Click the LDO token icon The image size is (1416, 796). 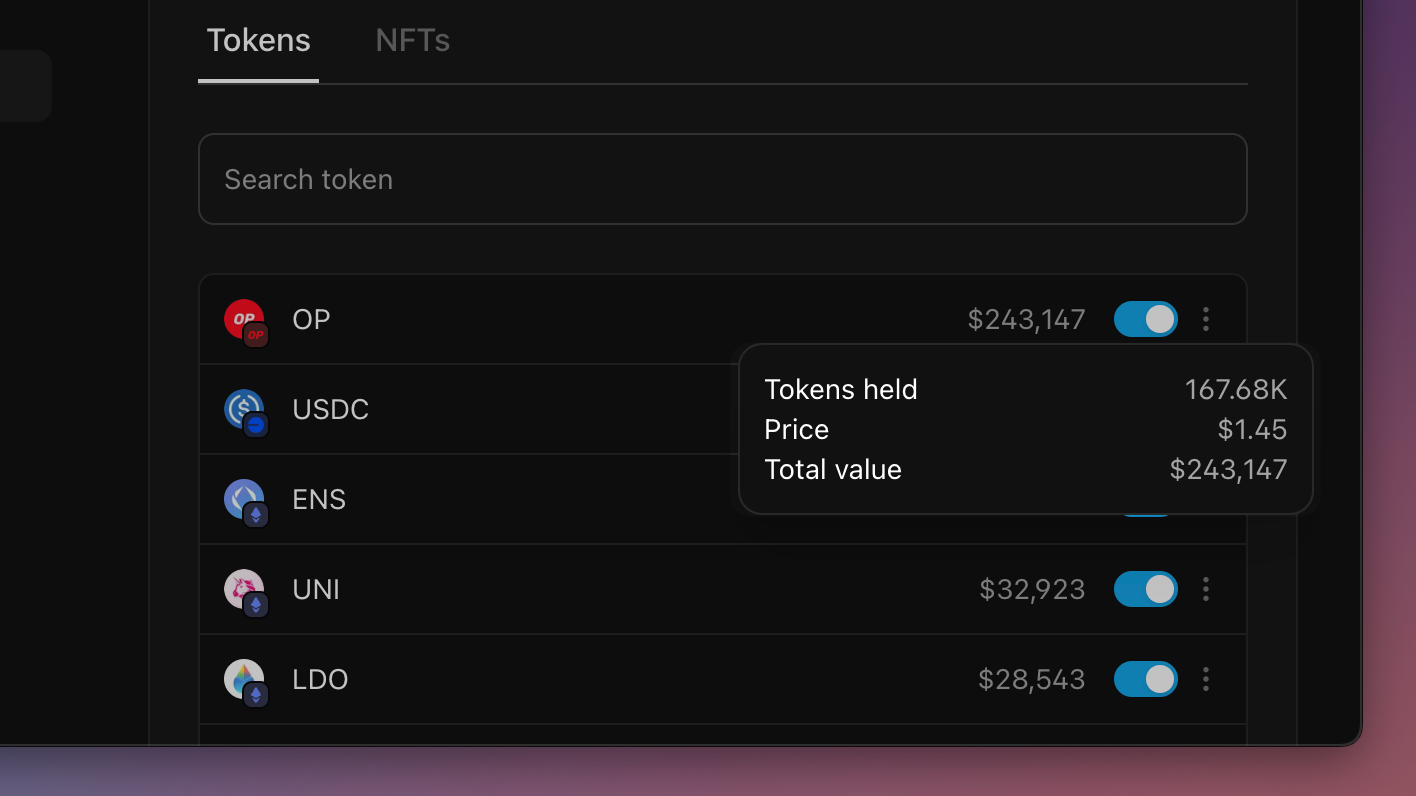[x=242, y=677]
